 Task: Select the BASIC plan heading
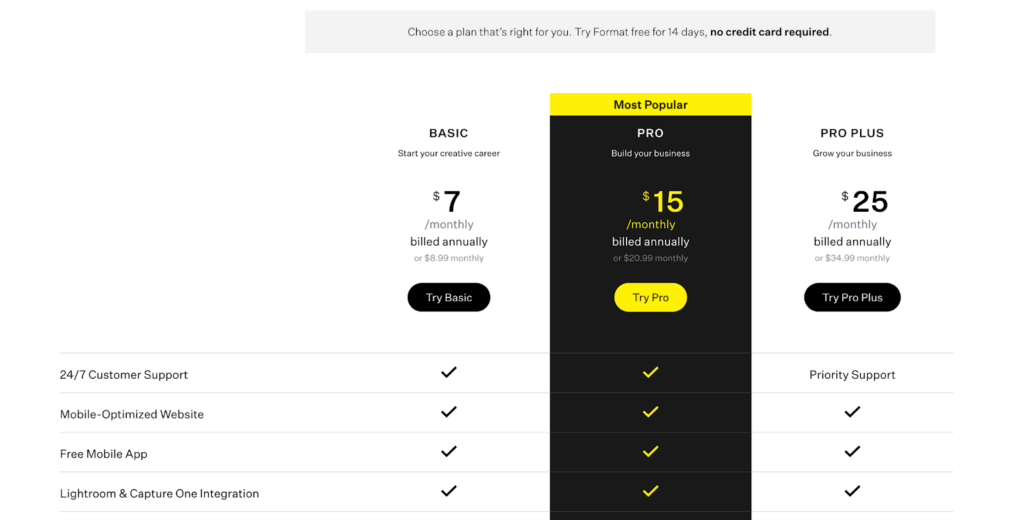pyautogui.click(x=448, y=133)
